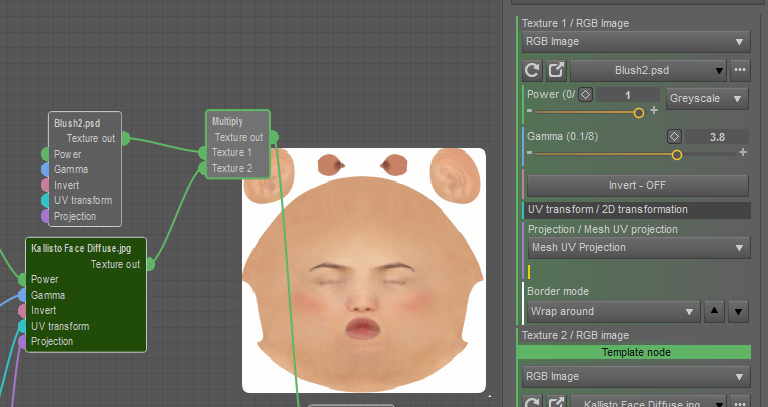Click the Gamma value field showing 3.8

[717, 137]
